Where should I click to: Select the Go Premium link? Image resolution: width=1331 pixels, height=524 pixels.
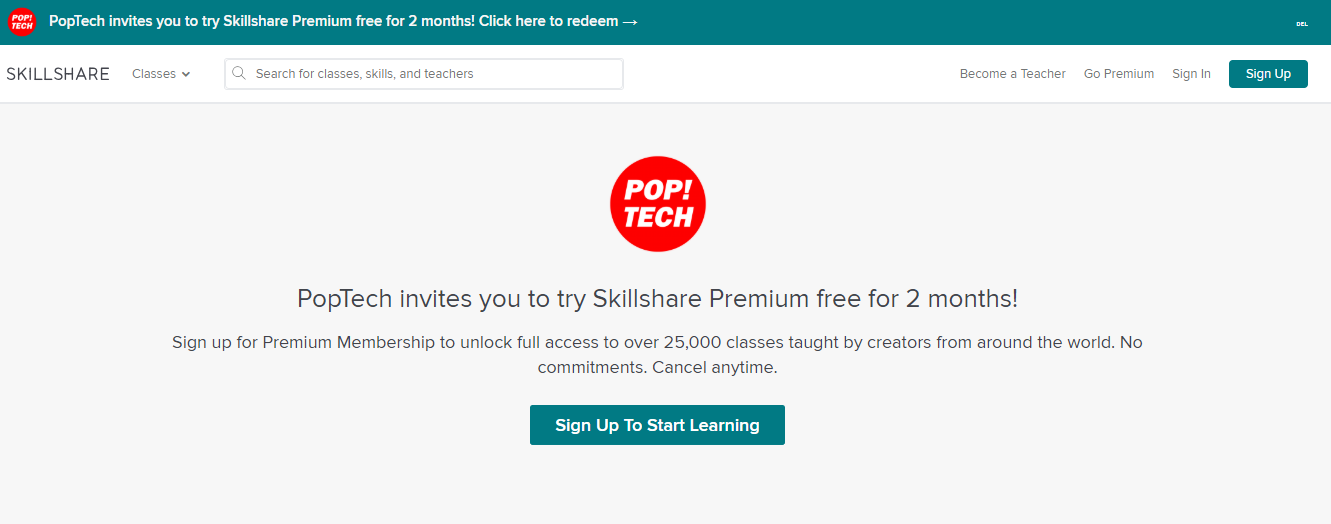tap(1118, 74)
